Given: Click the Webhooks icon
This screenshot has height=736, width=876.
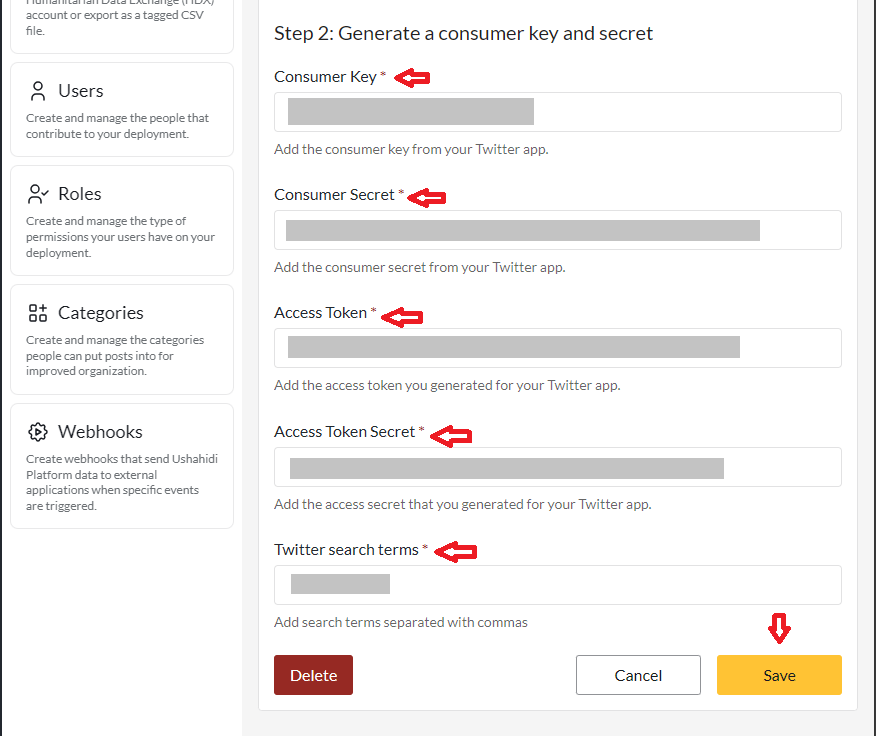Looking at the screenshot, I should coord(37,431).
